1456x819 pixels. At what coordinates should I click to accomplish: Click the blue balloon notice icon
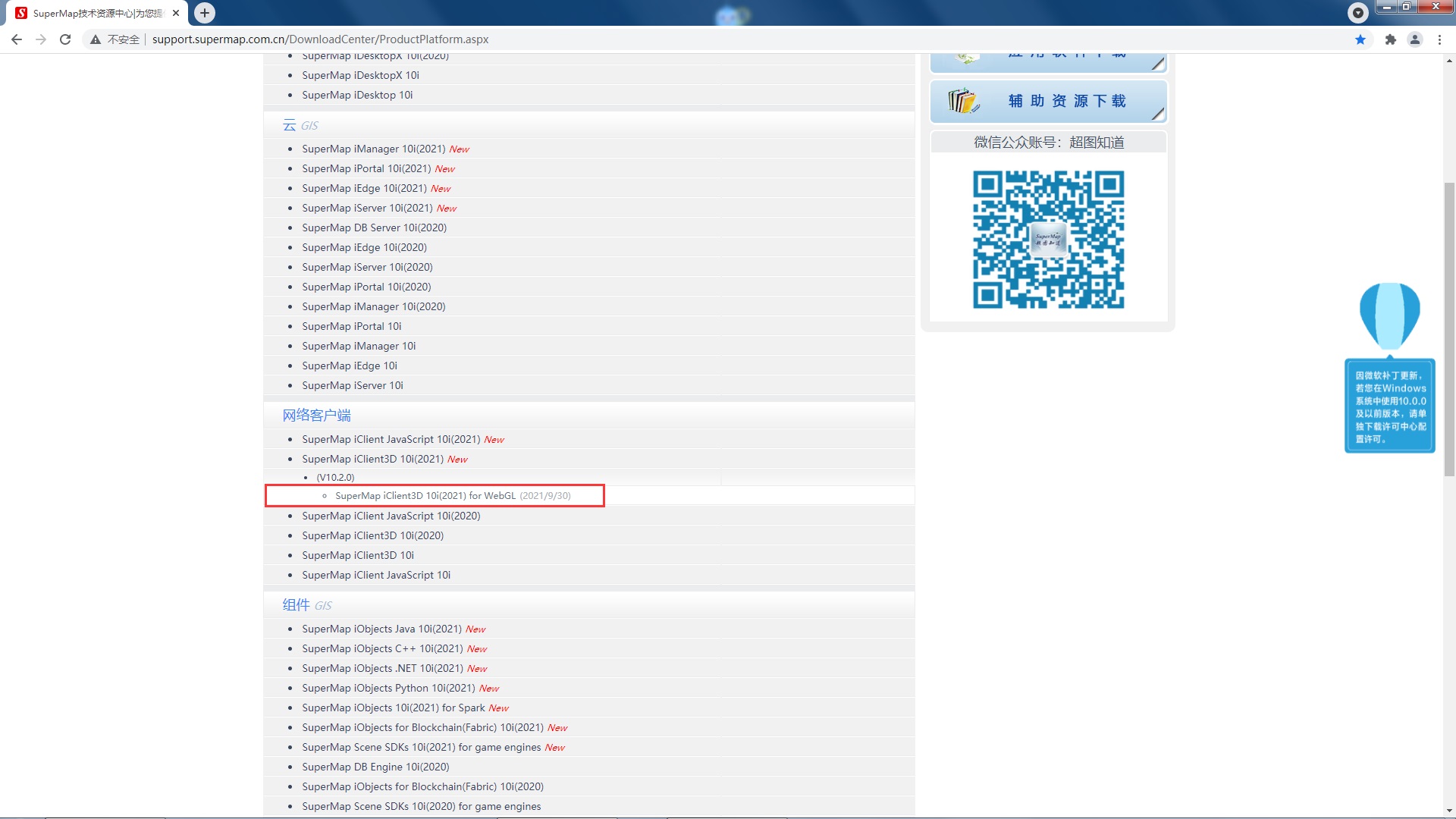[x=1389, y=317]
